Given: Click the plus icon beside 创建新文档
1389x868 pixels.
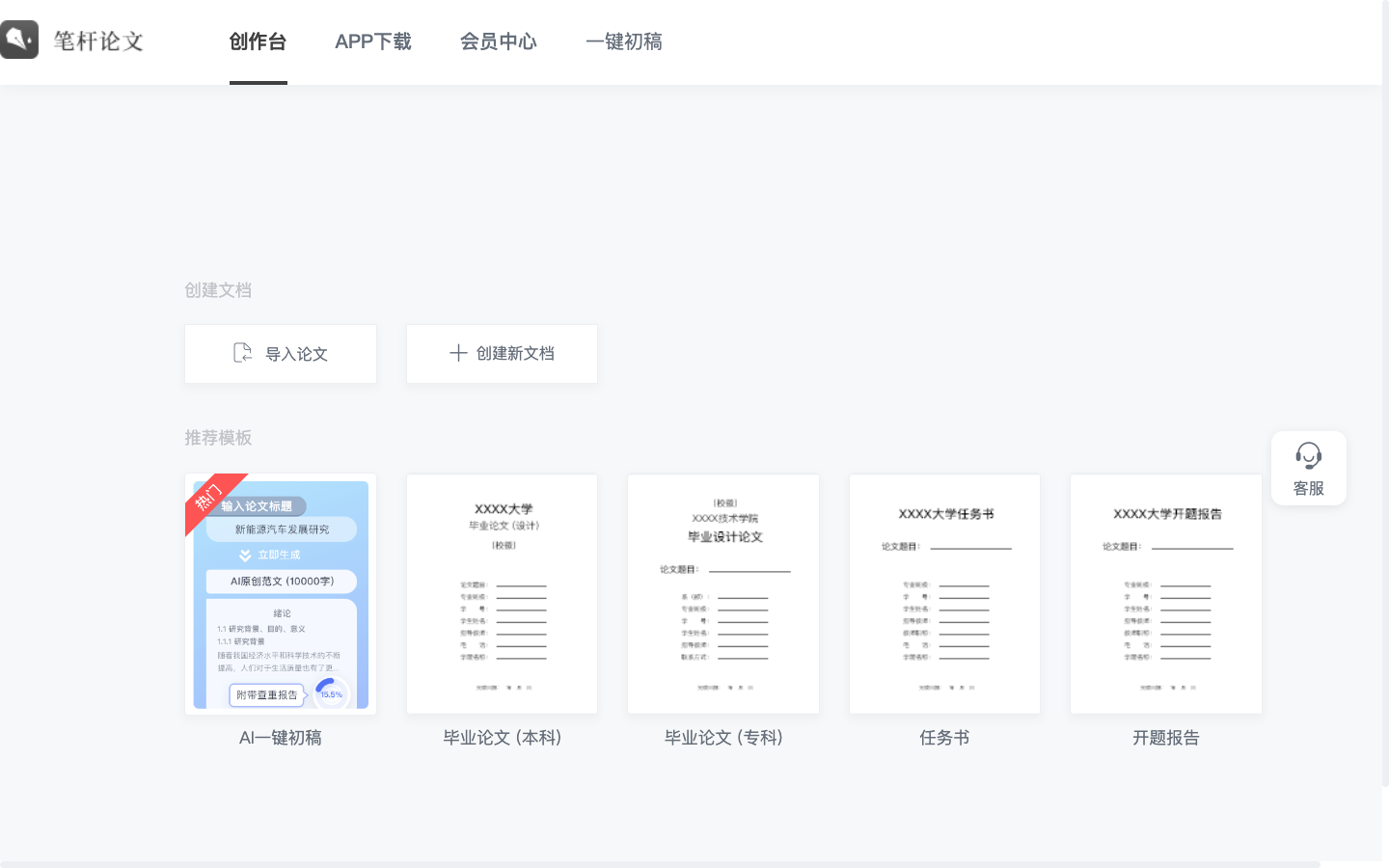Looking at the screenshot, I should tap(458, 353).
